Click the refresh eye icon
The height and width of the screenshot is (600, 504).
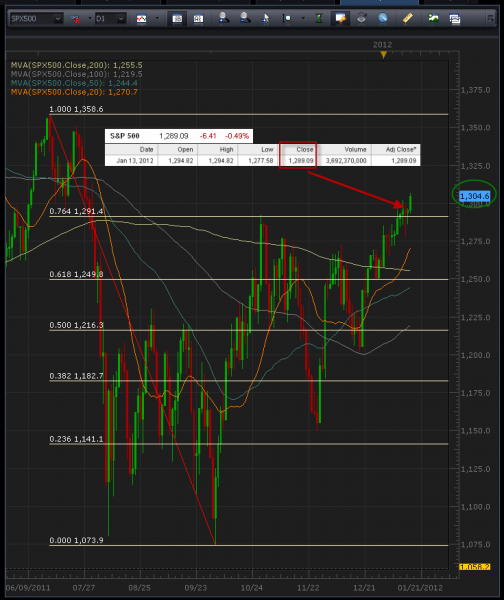click(x=362, y=18)
